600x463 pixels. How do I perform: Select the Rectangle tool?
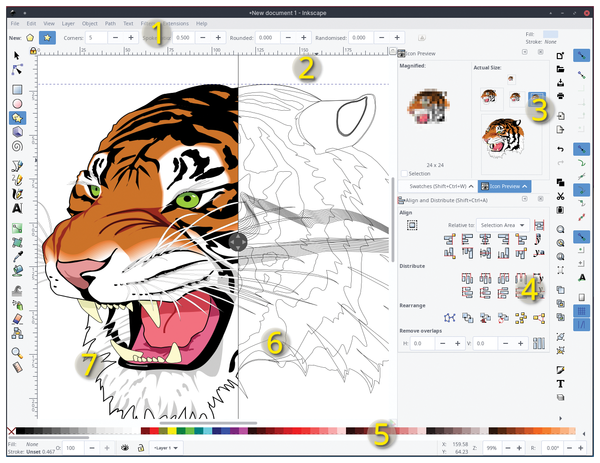point(17,90)
